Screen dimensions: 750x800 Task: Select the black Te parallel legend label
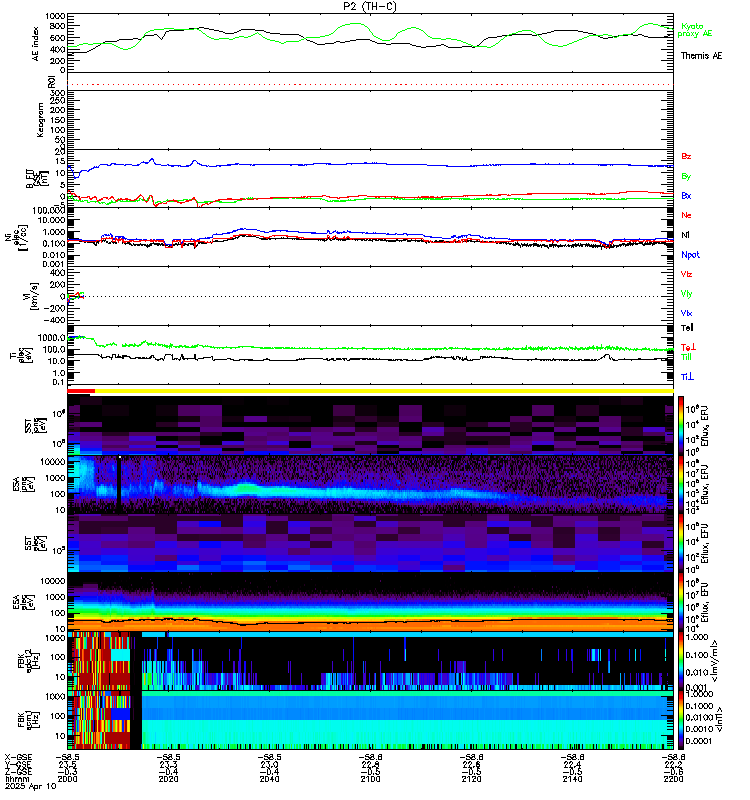pos(687,328)
